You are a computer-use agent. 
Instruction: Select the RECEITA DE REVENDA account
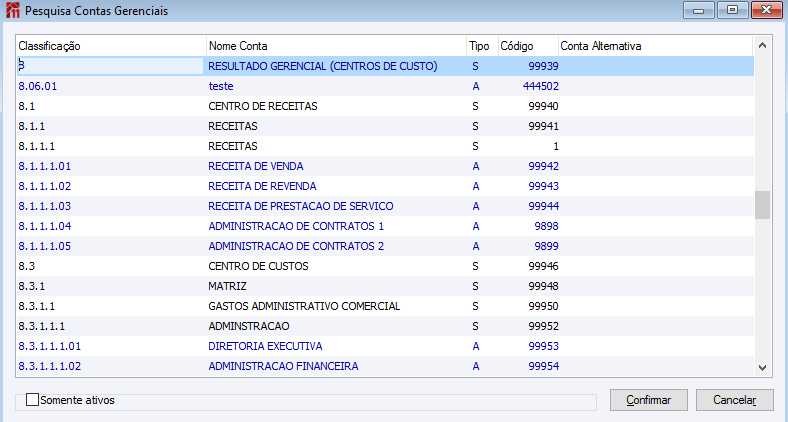[x=385, y=186]
